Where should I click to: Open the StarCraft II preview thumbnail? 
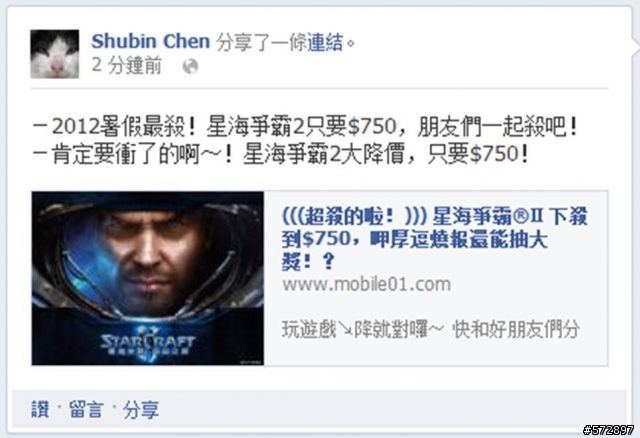click(148, 278)
